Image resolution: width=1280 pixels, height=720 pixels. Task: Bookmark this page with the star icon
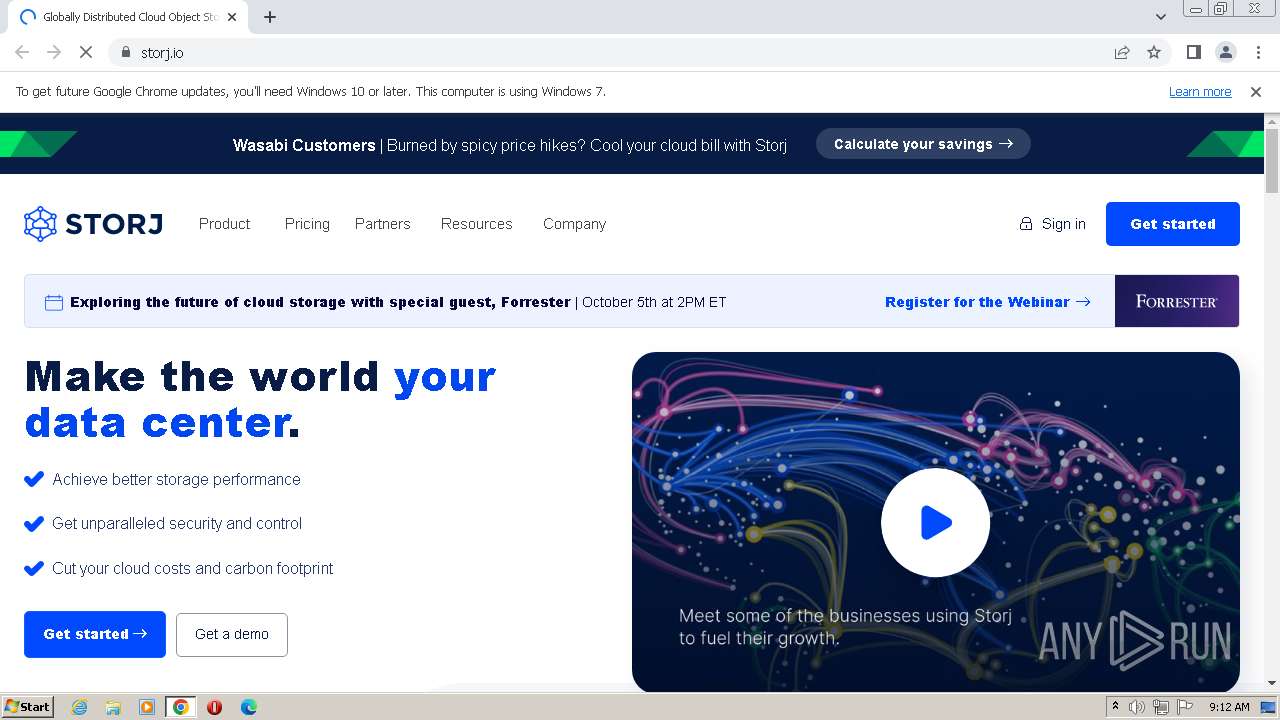pos(1154,52)
